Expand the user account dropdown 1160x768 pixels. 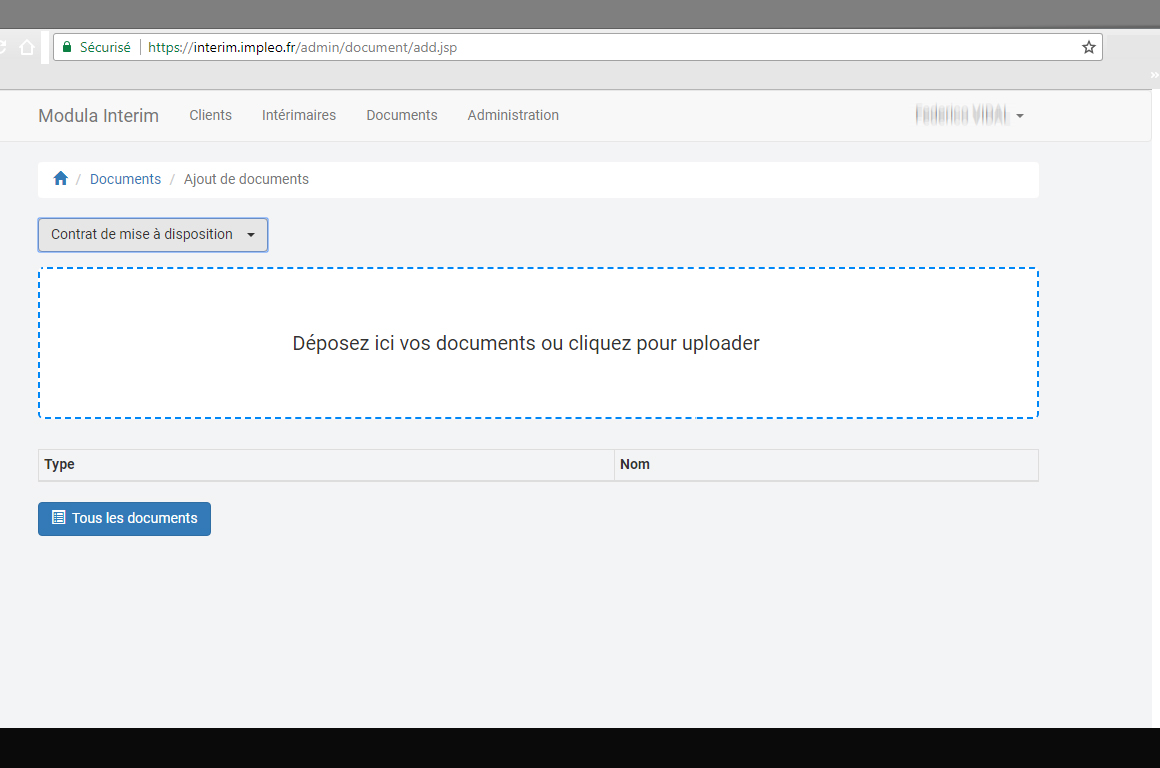(x=968, y=116)
